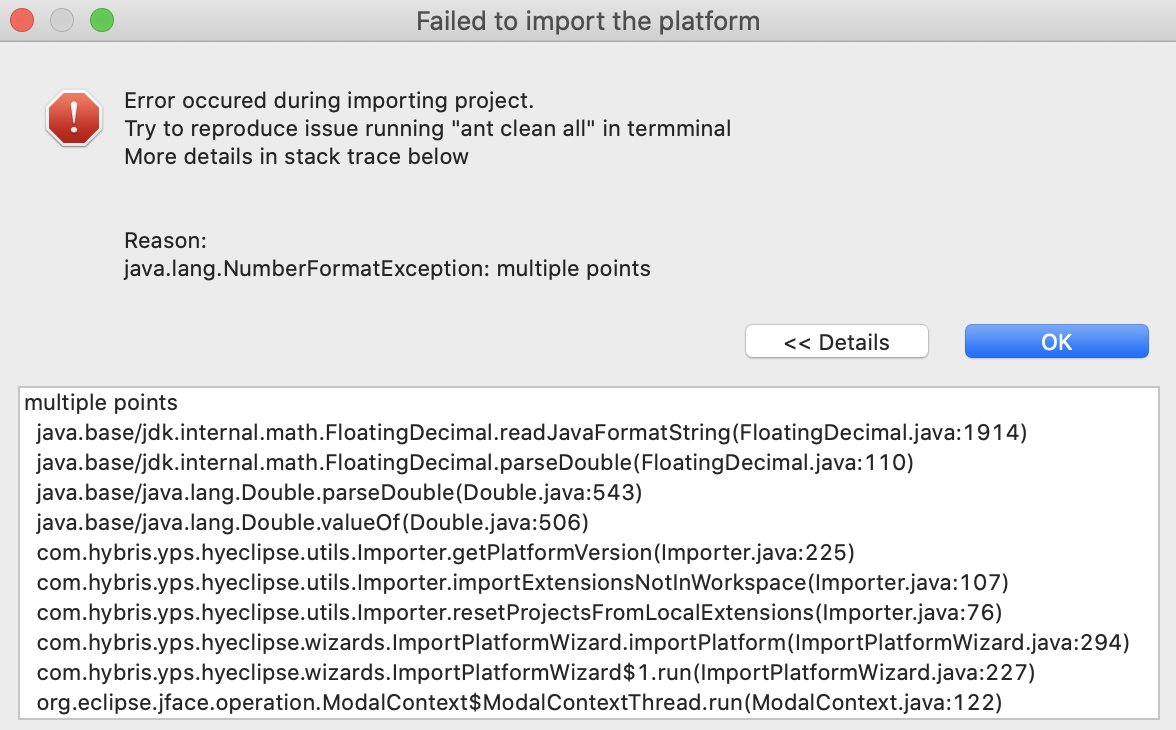Image resolution: width=1176 pixels, height=730 pixels.
Task: Click the grayed-out middle traffic-light circle
Action: click(61, 20)
